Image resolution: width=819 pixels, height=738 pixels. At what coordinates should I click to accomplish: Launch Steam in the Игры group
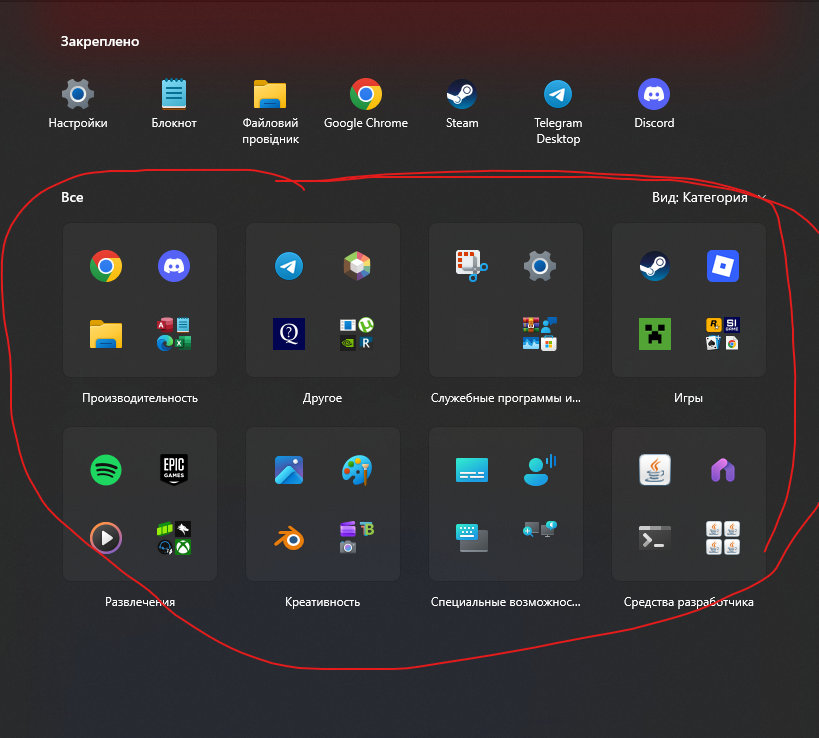pyautogui.click(x=654, y=266)
